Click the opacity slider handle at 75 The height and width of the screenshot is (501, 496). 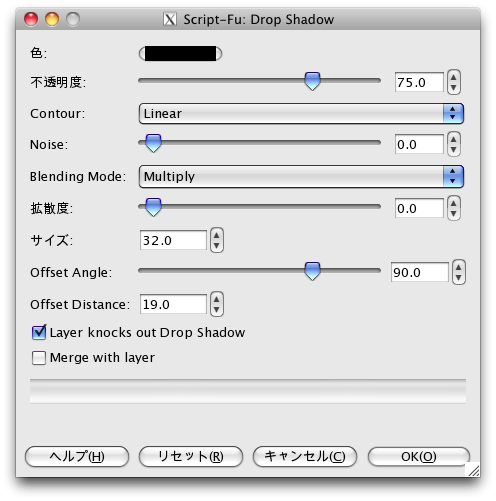click(312, 81)
